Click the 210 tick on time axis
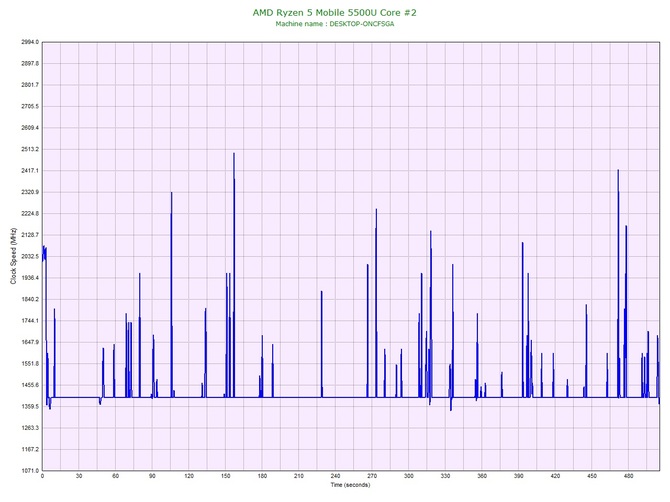This screenshot has height=502, width=670. (x=299, y=476)
